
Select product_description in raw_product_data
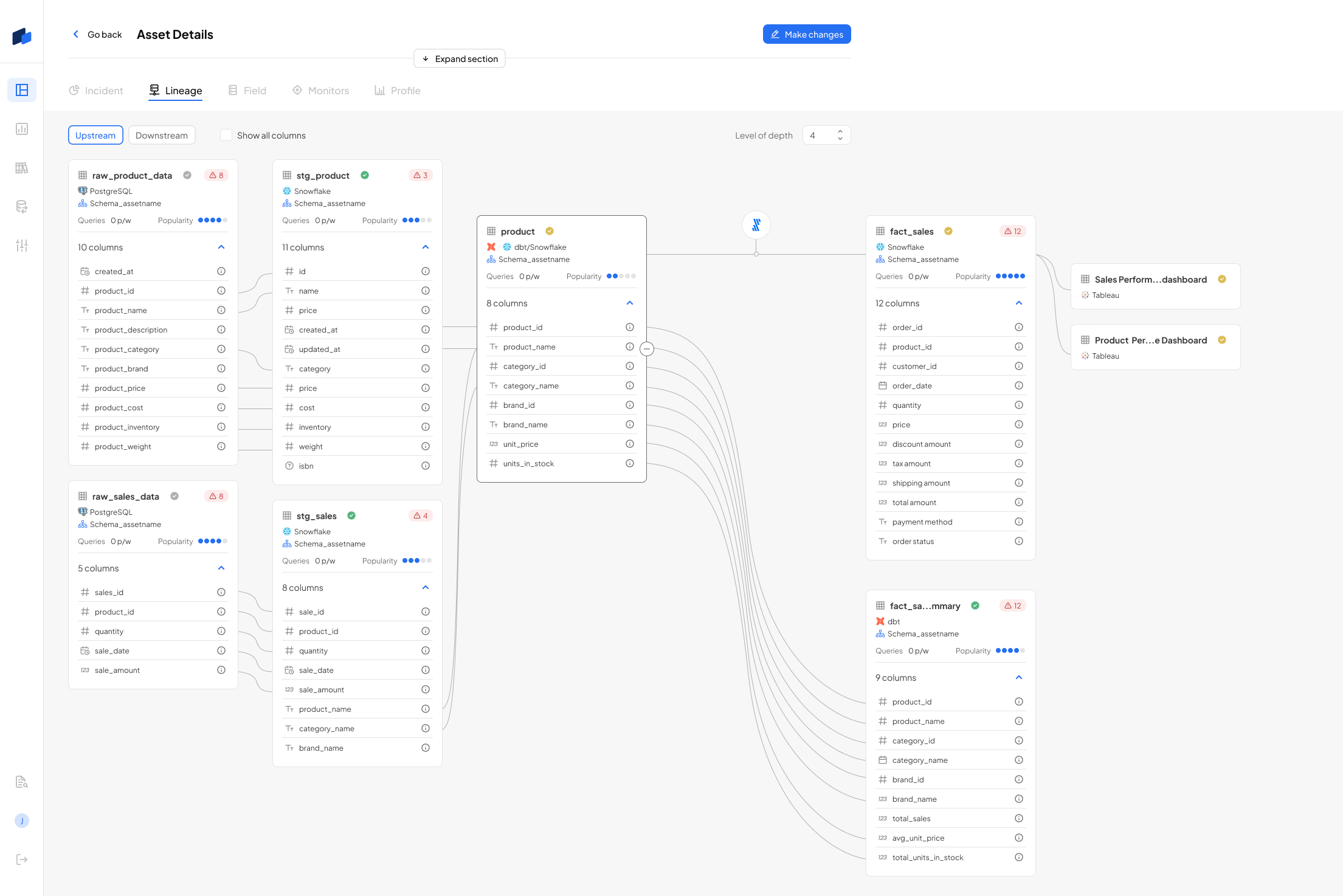click(153, 329)
